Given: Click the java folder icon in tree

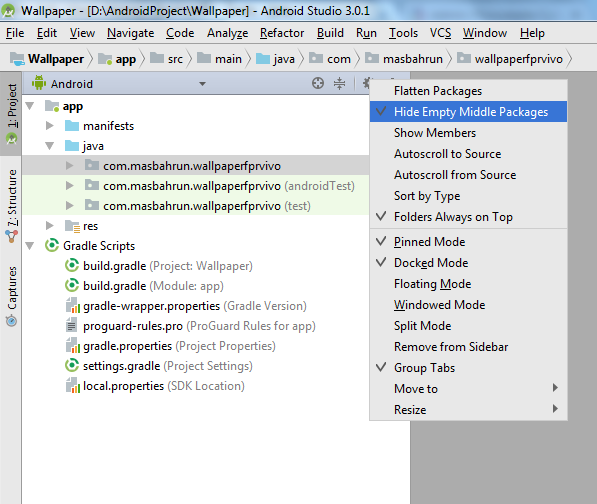Looking at the screenshot, I should tap(72, 145).
